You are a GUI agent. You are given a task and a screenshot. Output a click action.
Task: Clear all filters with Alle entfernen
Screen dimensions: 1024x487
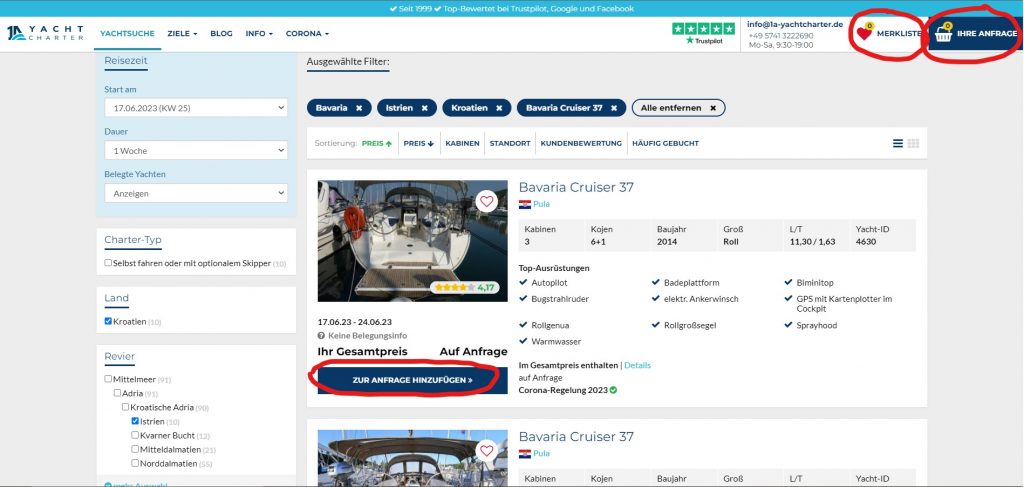[678, 107]
